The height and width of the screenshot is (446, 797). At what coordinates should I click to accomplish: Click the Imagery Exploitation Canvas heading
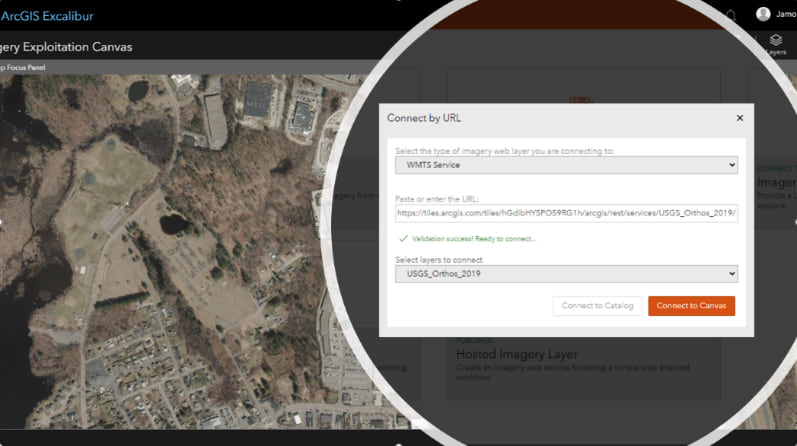click(x=66, y=47)
